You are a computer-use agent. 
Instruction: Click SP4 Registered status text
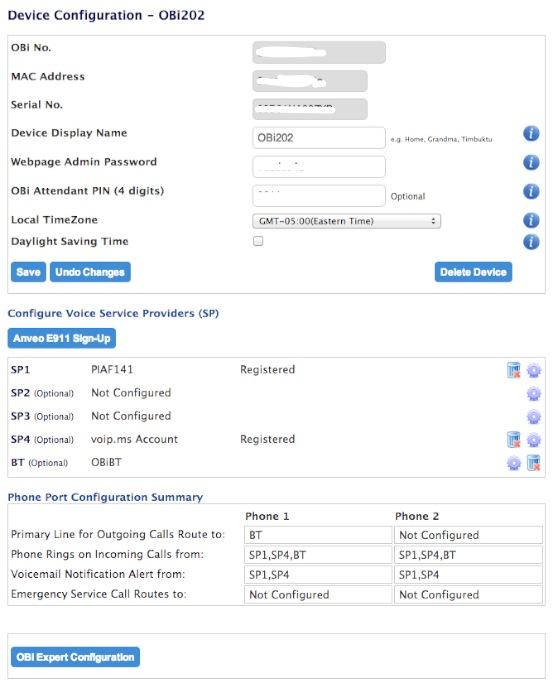268,439
